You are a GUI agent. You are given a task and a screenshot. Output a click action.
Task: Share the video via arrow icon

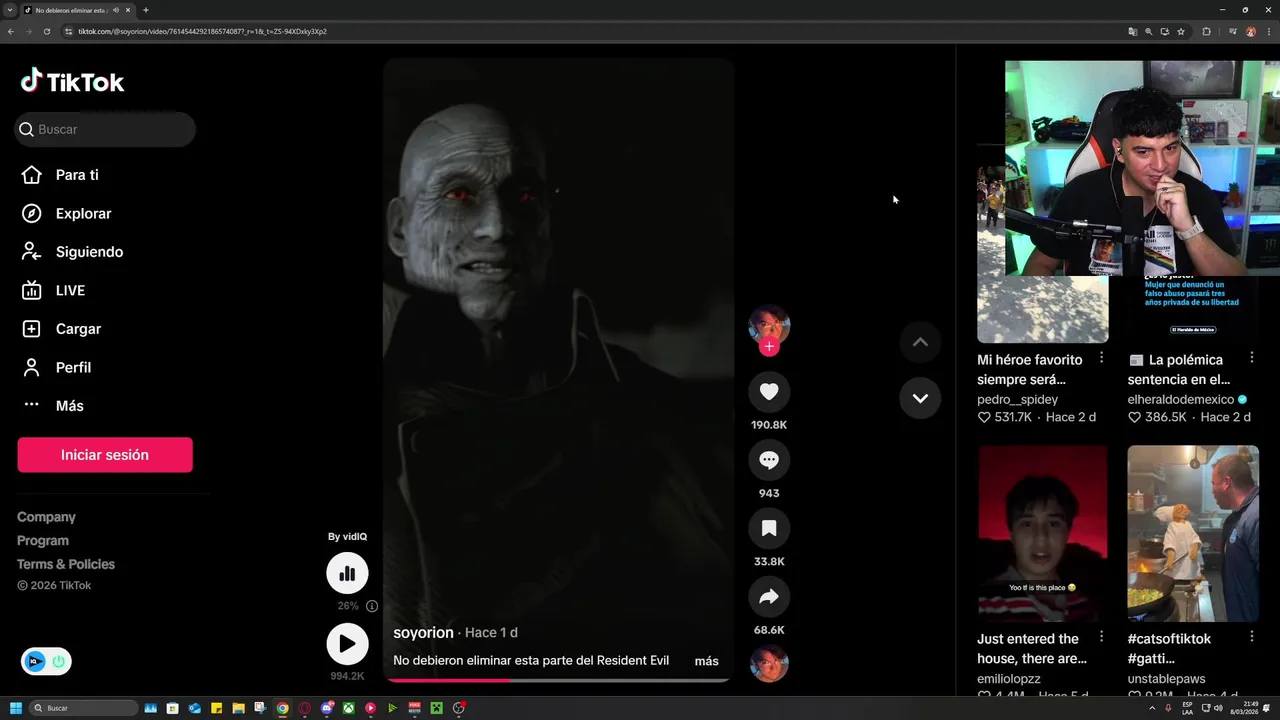point(769,597)
